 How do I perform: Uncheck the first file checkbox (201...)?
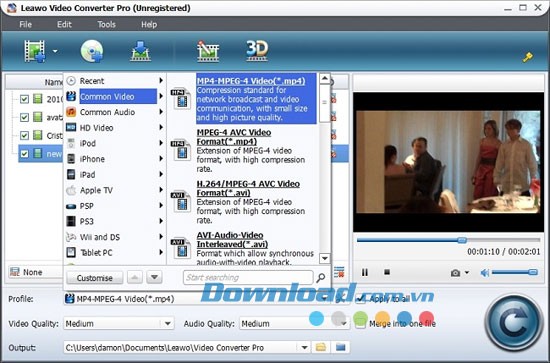click(24, 99)
